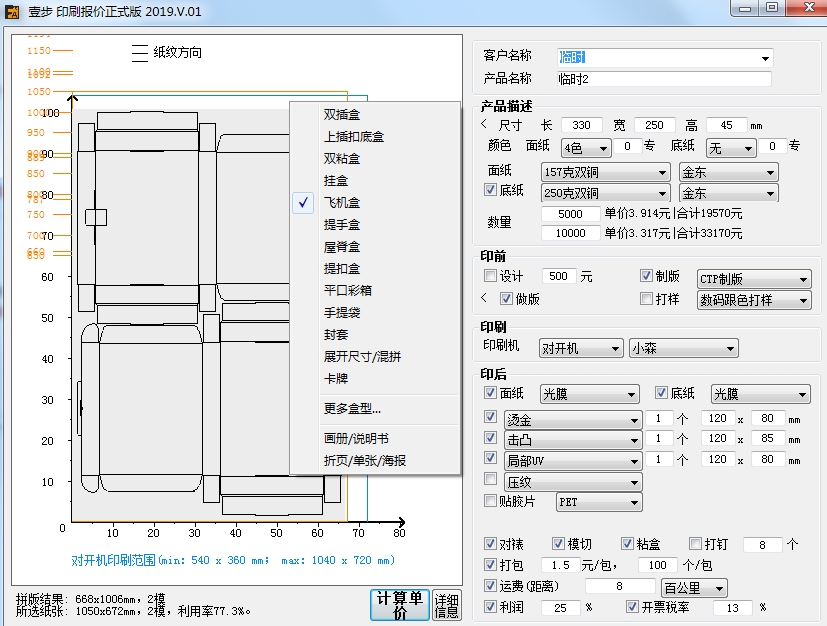Toggle the 粘盒 checkbox
827x626 pixels.
627,543
